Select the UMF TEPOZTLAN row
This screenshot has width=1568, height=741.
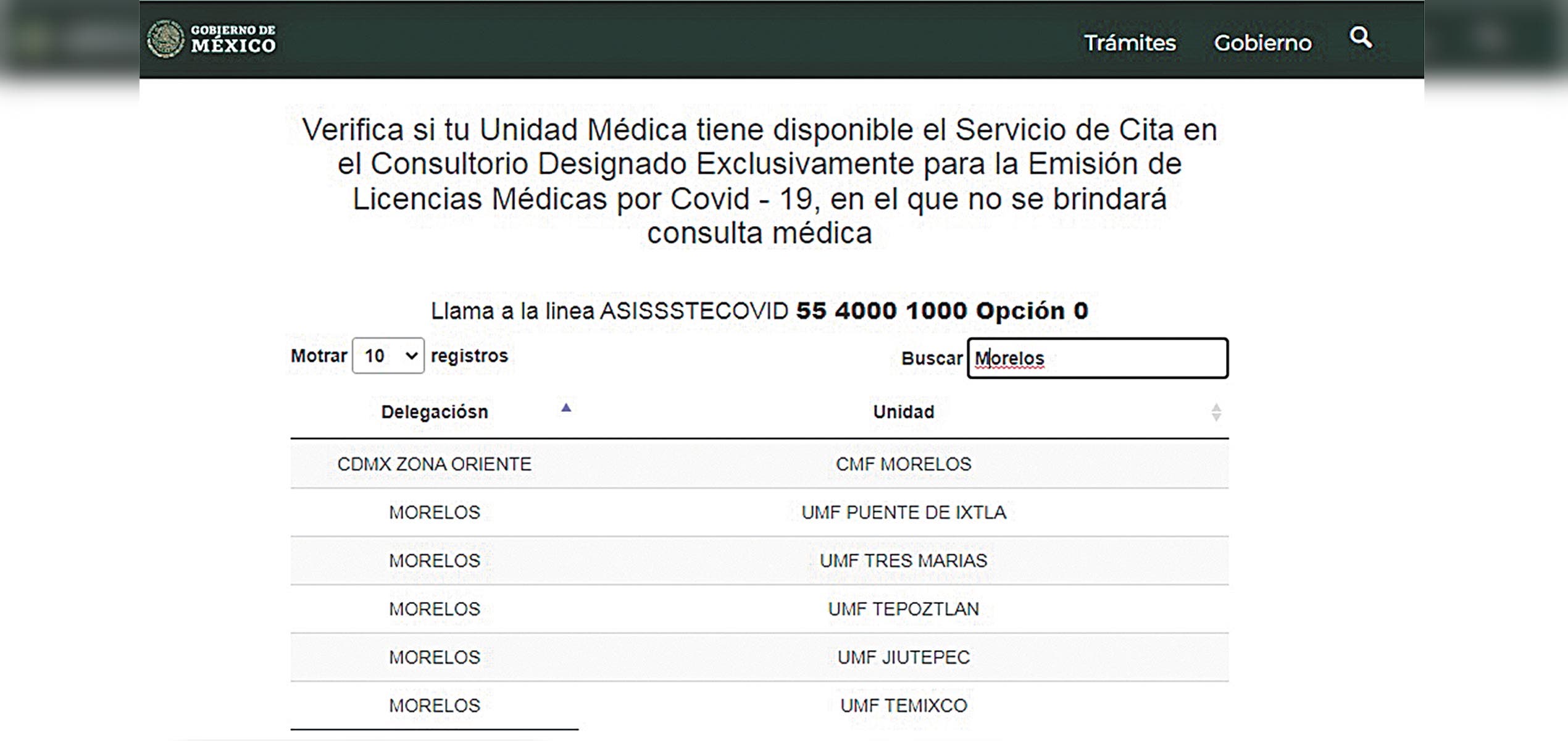click(x=903, y=609)
